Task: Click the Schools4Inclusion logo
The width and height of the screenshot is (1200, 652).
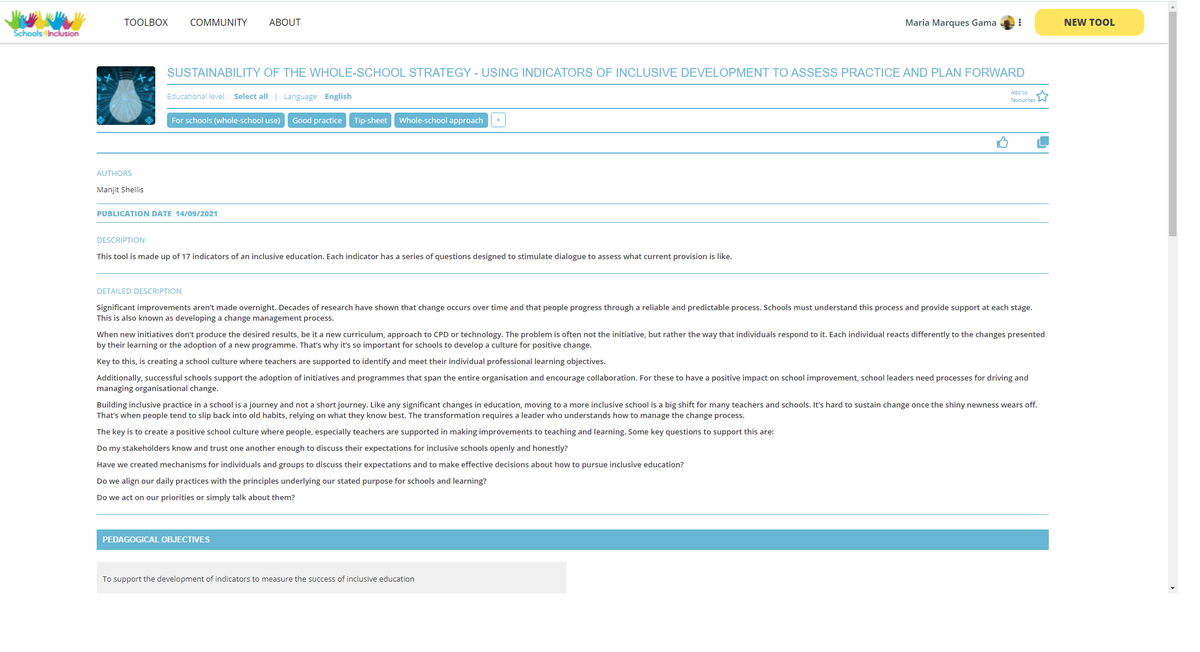Action: 46,23
